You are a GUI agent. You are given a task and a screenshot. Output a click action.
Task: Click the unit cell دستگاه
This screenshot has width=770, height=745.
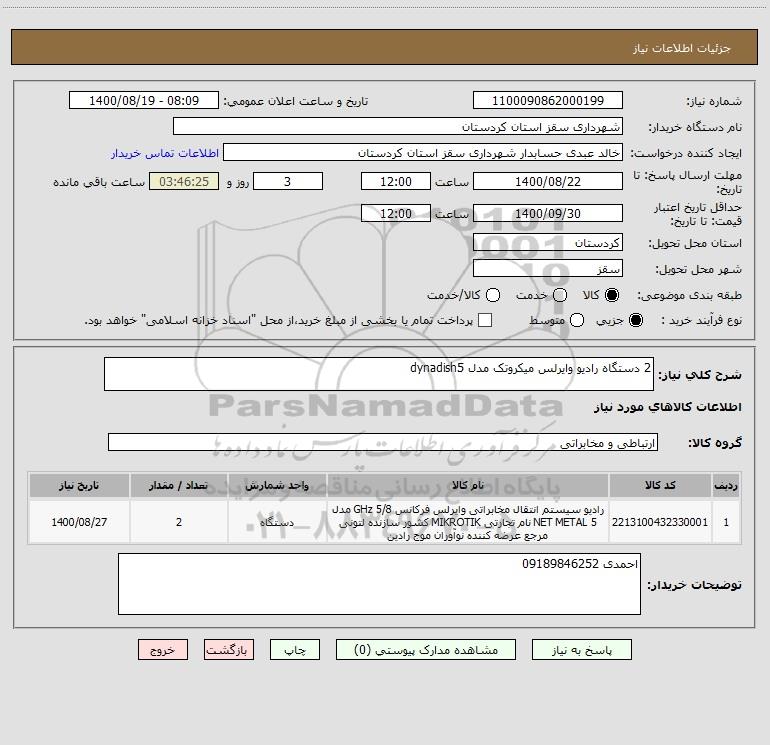coord(277,522)
